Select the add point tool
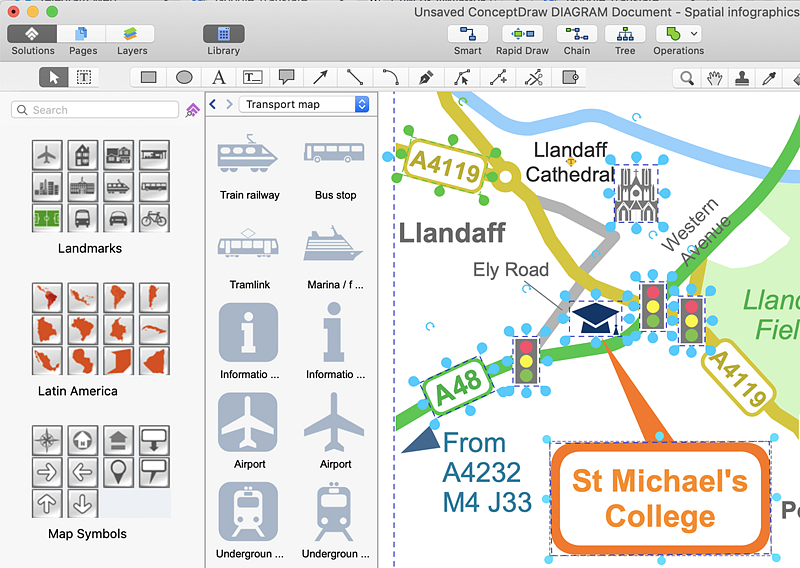The image size is (800, 568). click(498, 78)
